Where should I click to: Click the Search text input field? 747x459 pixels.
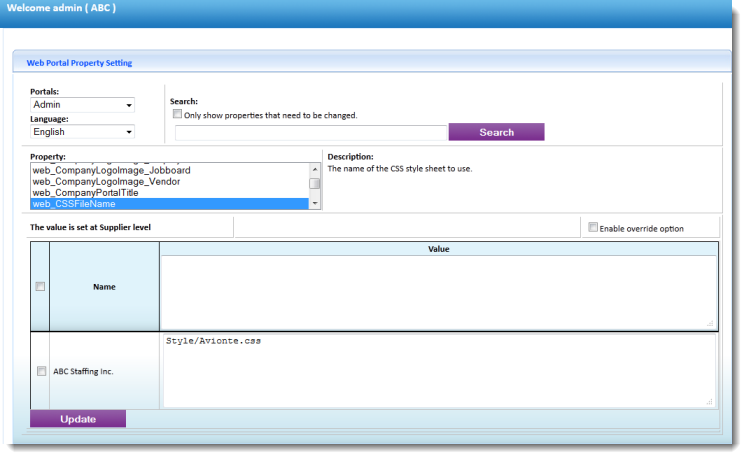tap(310, 132)
